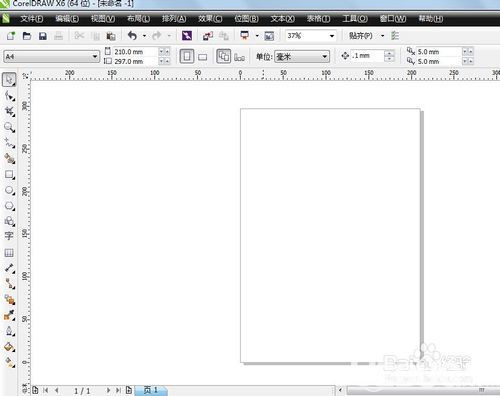Create a new document

(11, 36)
